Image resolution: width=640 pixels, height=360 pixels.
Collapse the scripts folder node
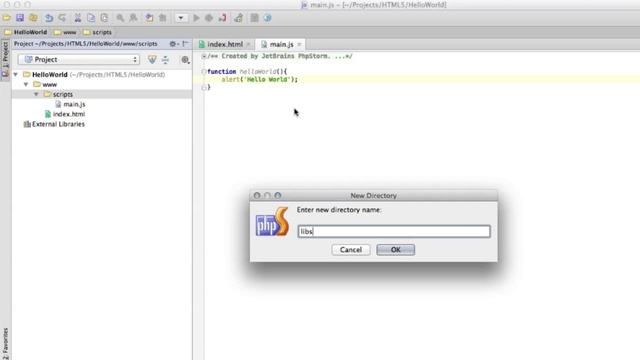(x=36, y=94)
